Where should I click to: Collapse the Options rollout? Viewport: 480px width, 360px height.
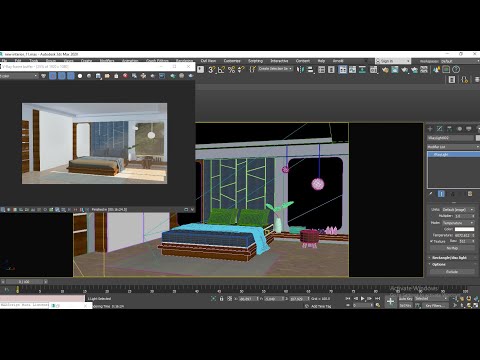tap(452, 264)
